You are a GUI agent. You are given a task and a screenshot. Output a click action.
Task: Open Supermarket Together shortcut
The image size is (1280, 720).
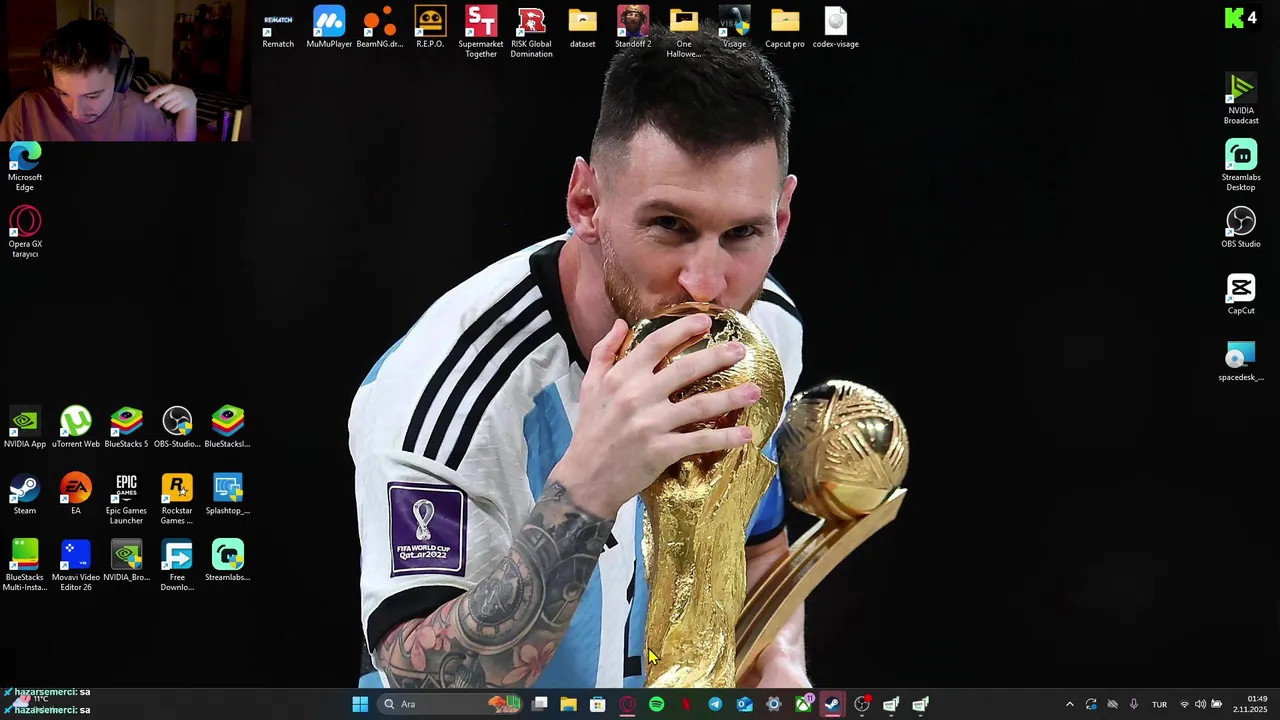481,32
